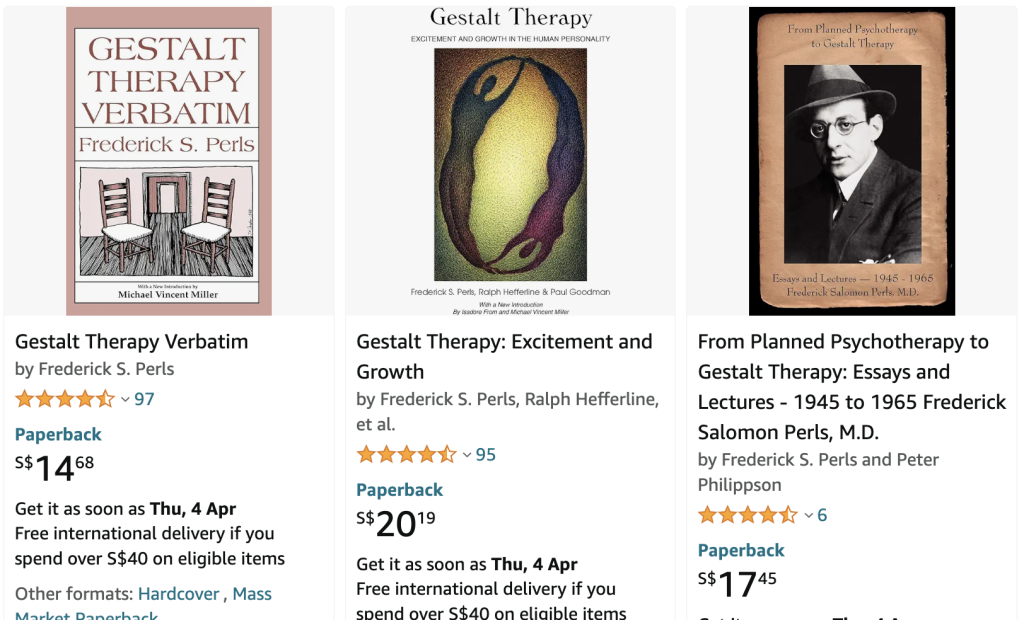Expand rating chevron beside 6 reviews
The height and width of the screenshot is (620, 1024).
pos(808,516)
